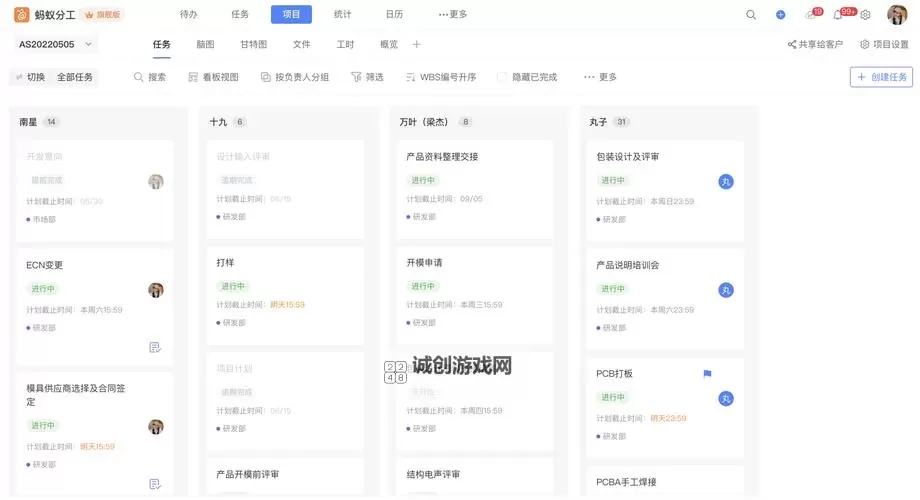Open top navigation 更多 menu
This screenshot has height=500, width=920.
pos(452,14)
